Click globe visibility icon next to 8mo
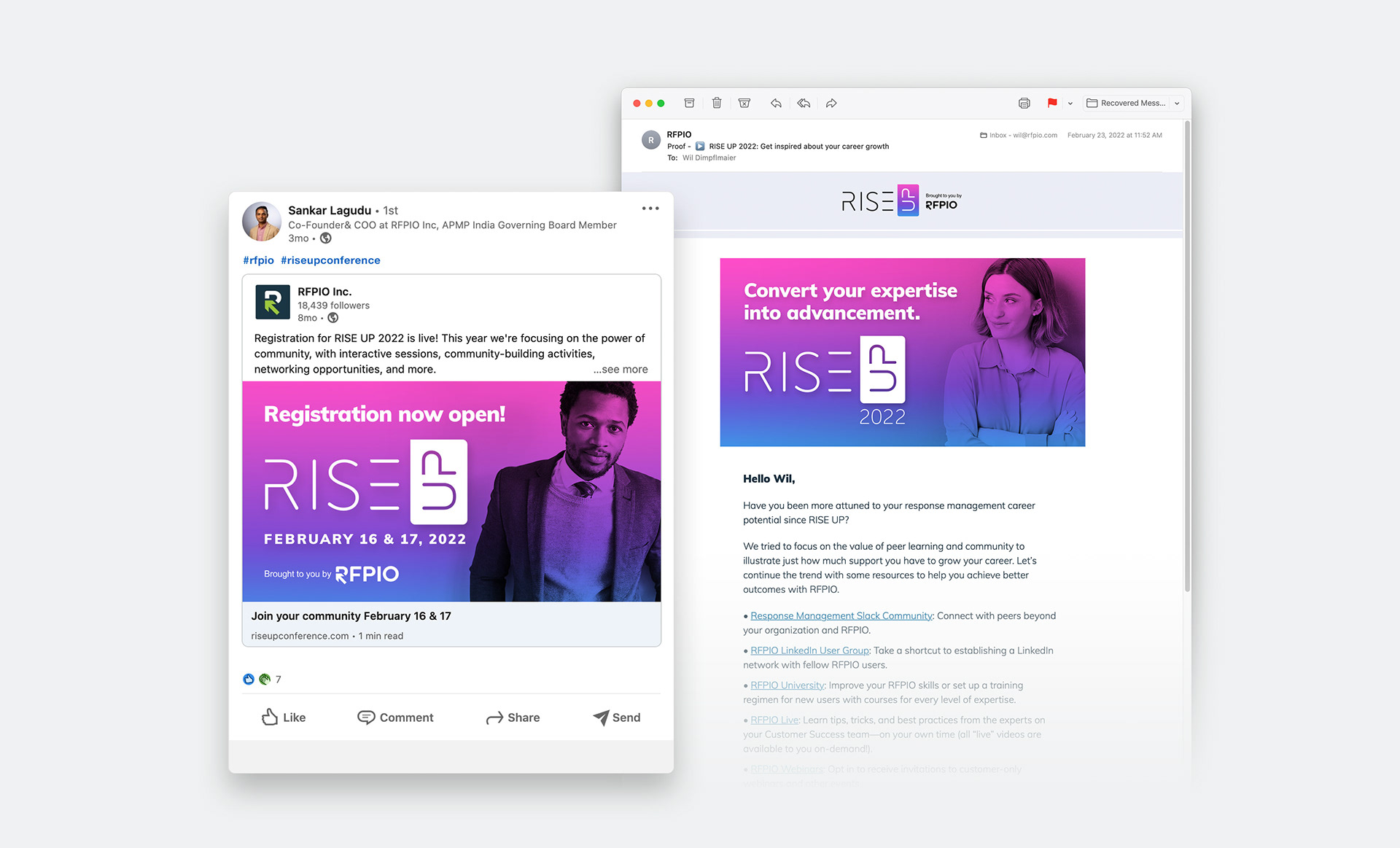Image resolution: width=1400 pixels, height=848 pixels. click(x=333, y=318)
